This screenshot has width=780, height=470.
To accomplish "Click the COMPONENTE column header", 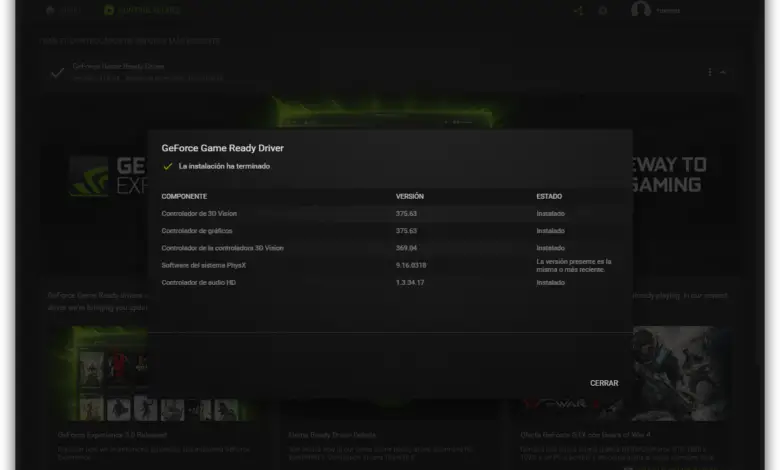I will click(184, 196).
